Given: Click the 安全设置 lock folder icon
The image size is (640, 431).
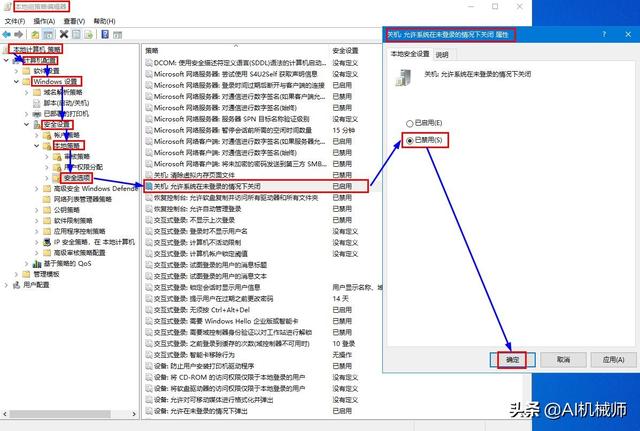Looking at the screenshot, I should [x=37, y=124].
